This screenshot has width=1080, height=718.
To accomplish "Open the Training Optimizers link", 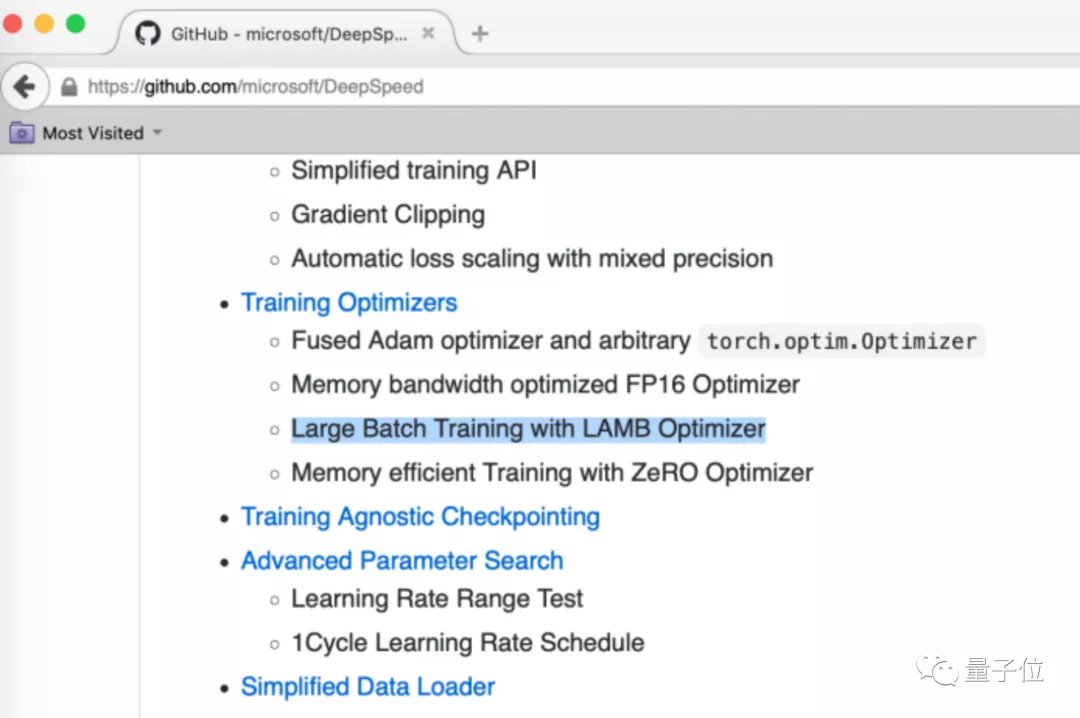I will click(349, 302).
